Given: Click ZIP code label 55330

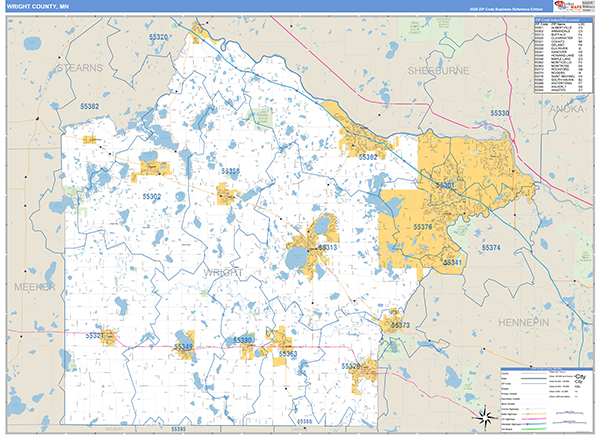Looking at the screenshot, I should click(x=499, y=114).
